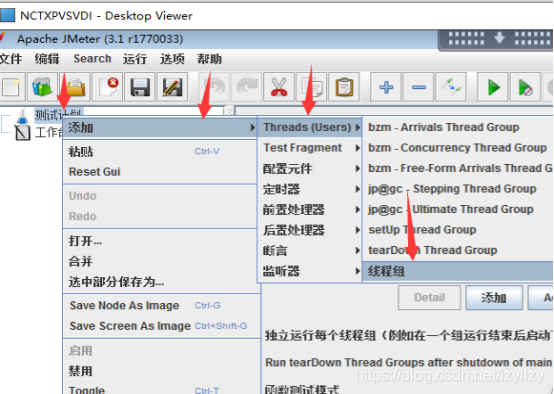Expand the Threads (Users) submenu
The width and height of the screenshot is (554, 394).
coord(310,127)
